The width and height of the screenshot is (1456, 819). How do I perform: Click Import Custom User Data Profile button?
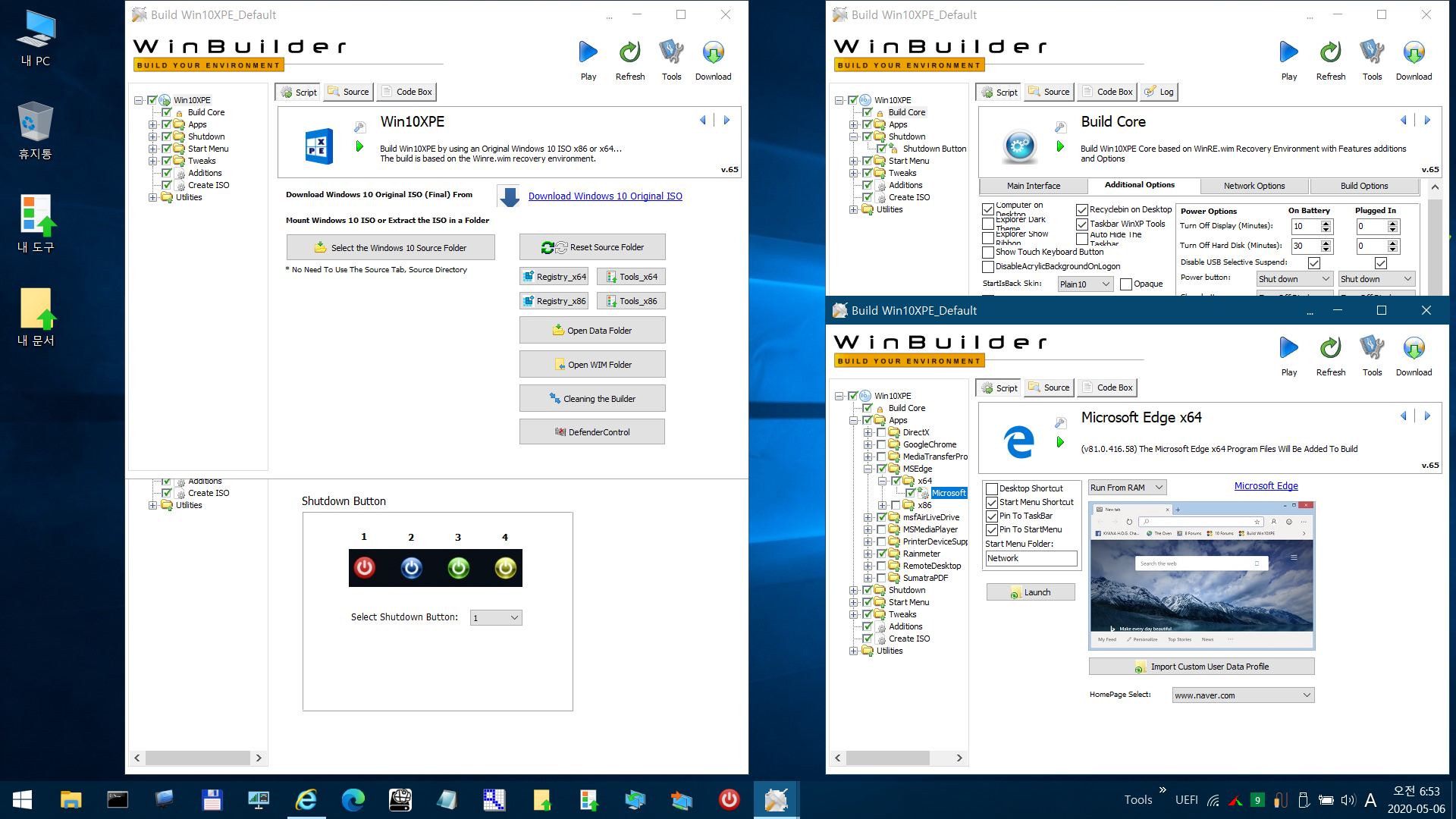pyautogui.click(x=1202, y=667)
